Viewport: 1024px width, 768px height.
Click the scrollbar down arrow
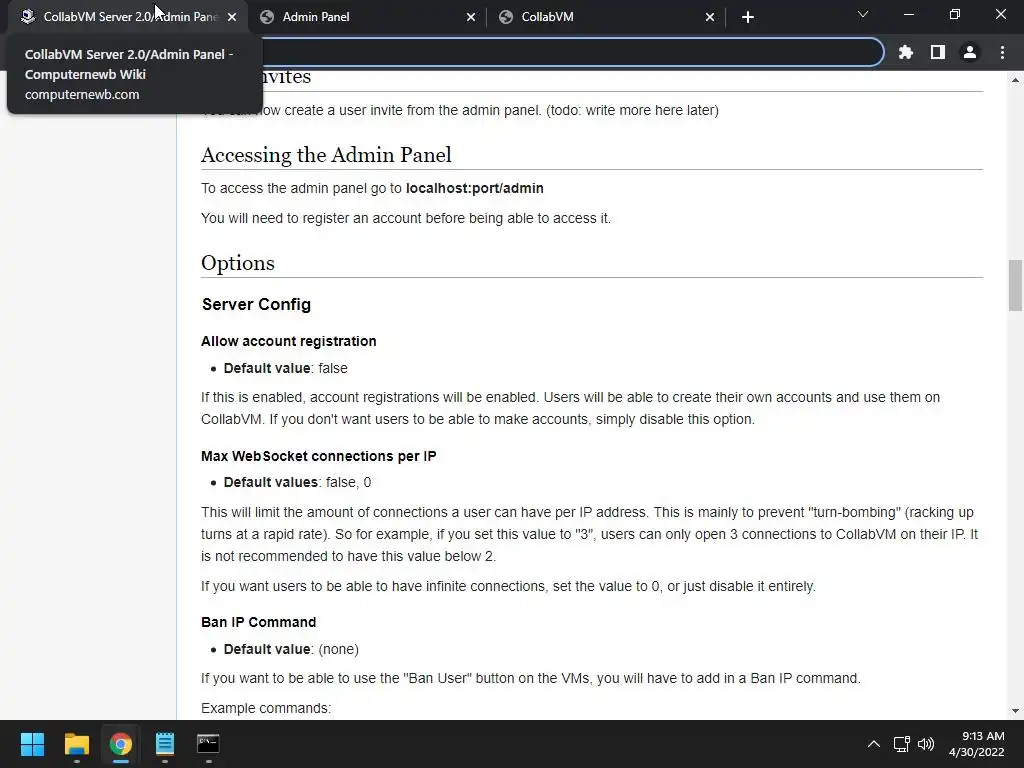click(1015, 711)
